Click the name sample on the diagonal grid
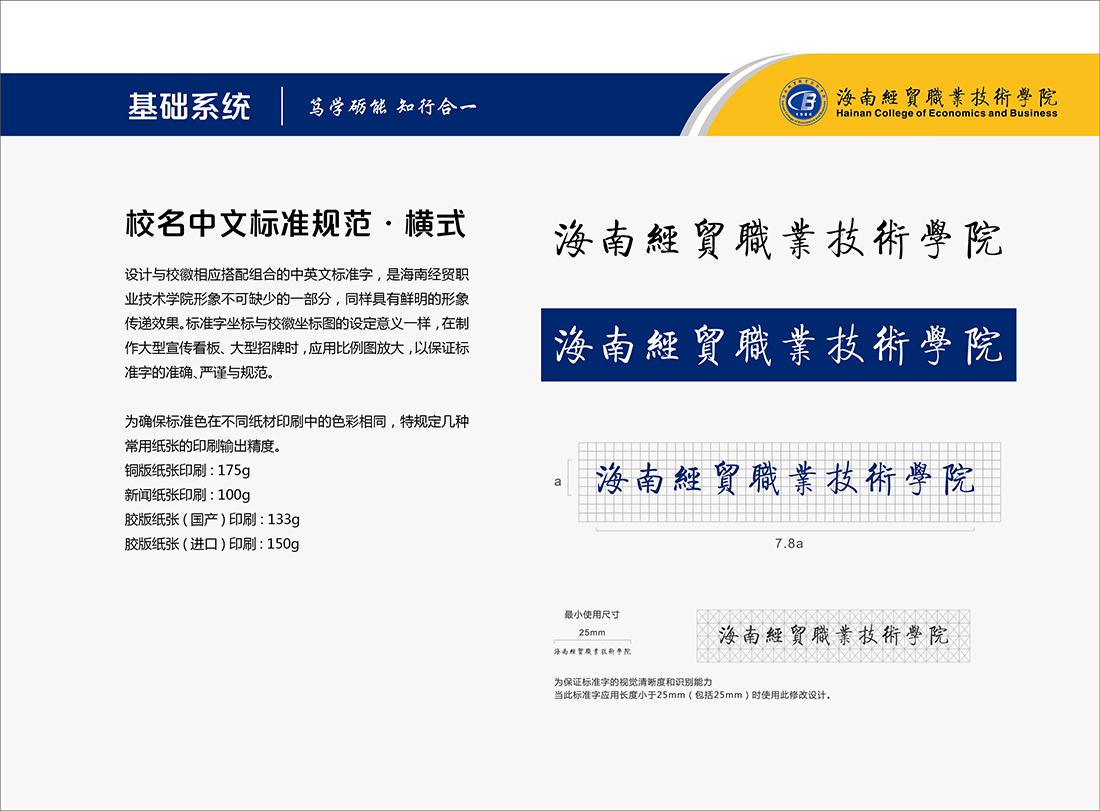The width and height of the screenshot is (1100, 811). (x=832, y=635)
